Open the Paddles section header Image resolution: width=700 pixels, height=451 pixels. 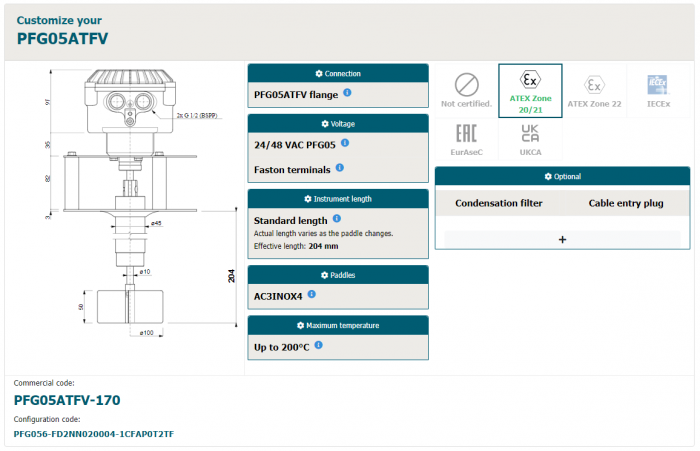pos(337,275)
